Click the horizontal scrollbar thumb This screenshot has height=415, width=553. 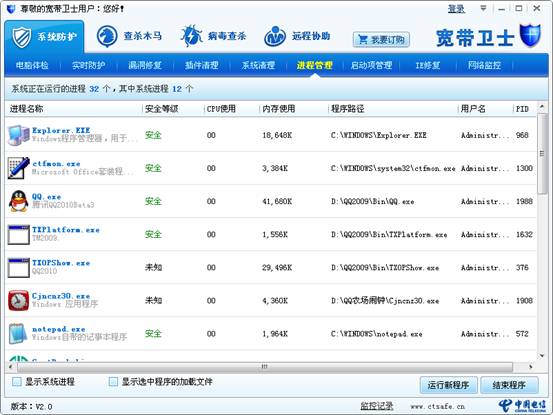(265, 367)
